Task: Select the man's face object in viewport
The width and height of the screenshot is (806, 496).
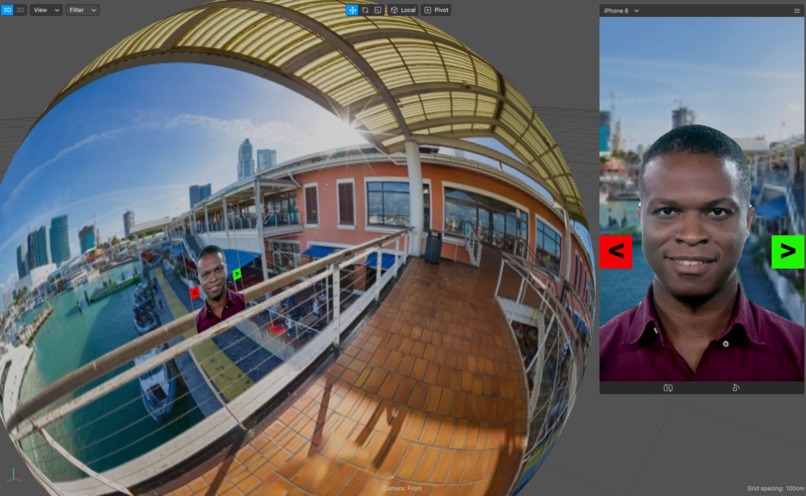Action: pos(214,273)
